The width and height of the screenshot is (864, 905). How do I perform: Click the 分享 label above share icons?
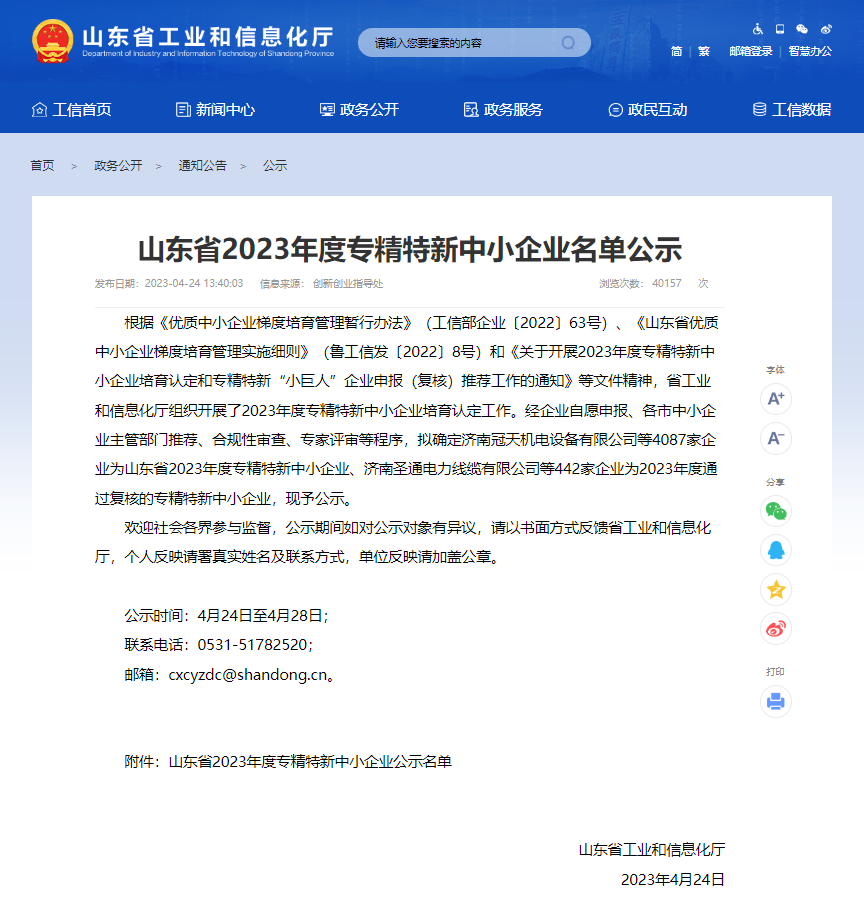click(x=775, y=482)
